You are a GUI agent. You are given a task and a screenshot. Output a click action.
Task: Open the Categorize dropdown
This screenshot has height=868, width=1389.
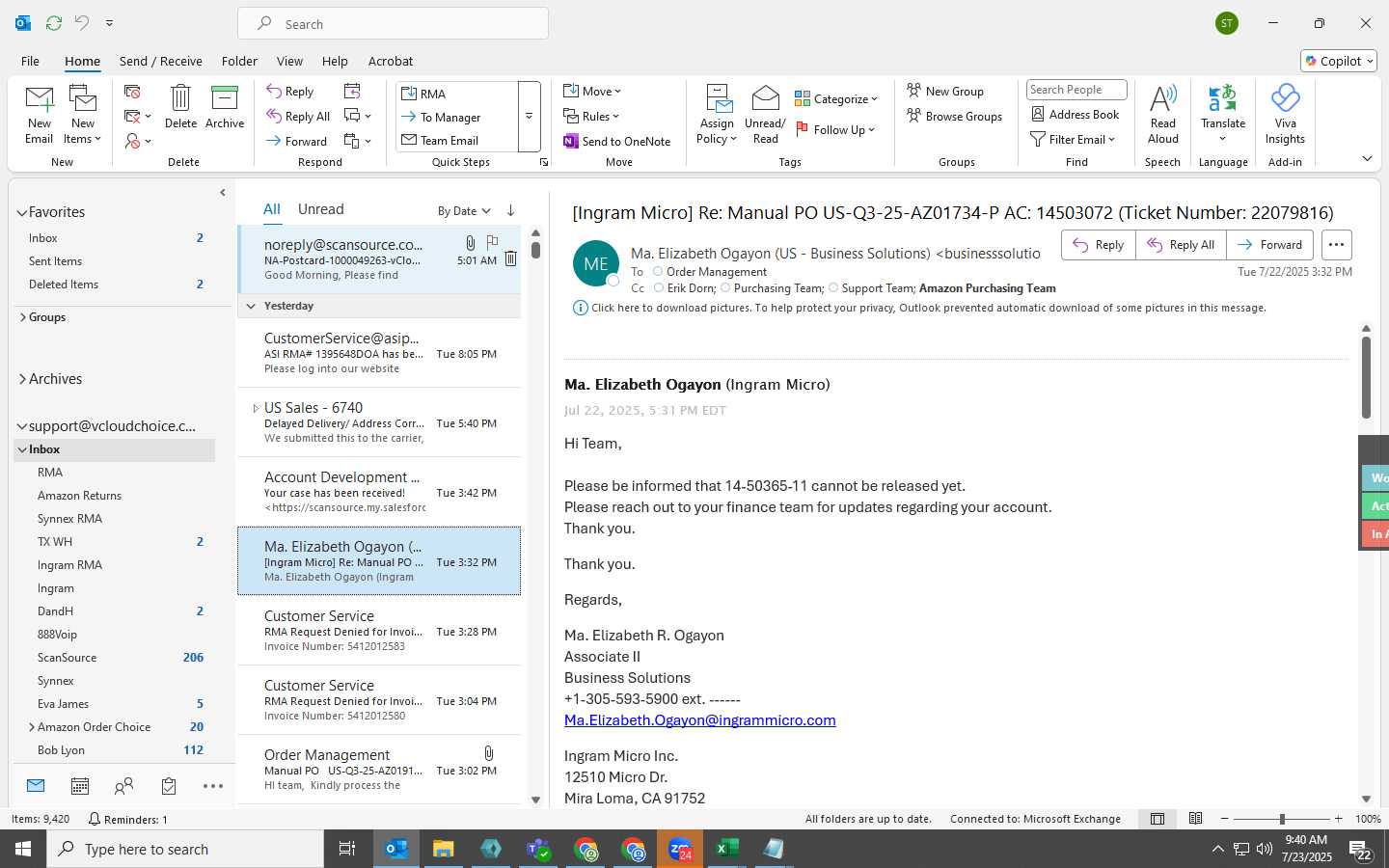pyautogui.click(x=836, y=98)
